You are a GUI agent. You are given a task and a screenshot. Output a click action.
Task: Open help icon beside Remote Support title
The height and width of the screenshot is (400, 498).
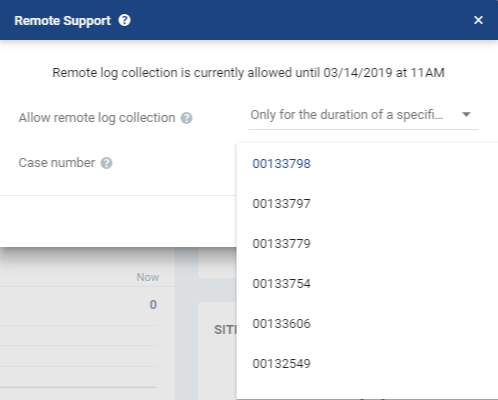pos(124,20)
